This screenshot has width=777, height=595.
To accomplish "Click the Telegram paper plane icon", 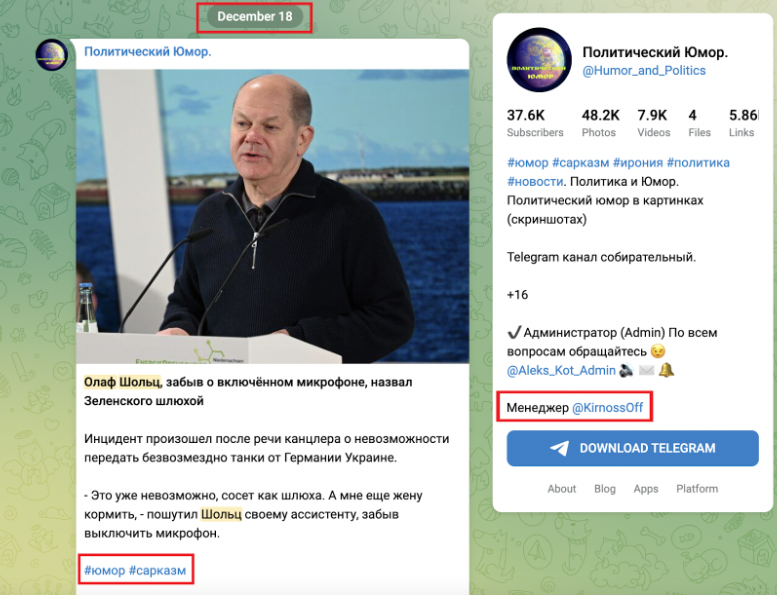I will (559, 448).
